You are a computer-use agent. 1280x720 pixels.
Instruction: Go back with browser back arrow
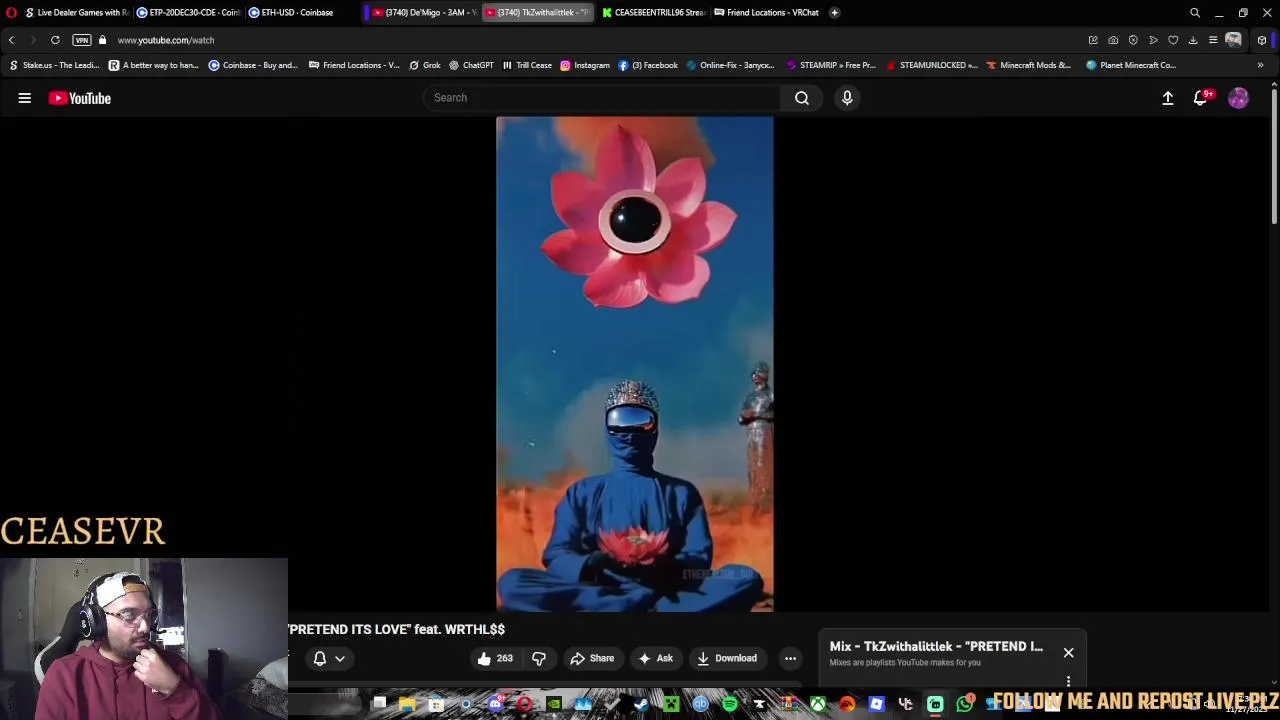pyautogui.click(x=11, y=40)
